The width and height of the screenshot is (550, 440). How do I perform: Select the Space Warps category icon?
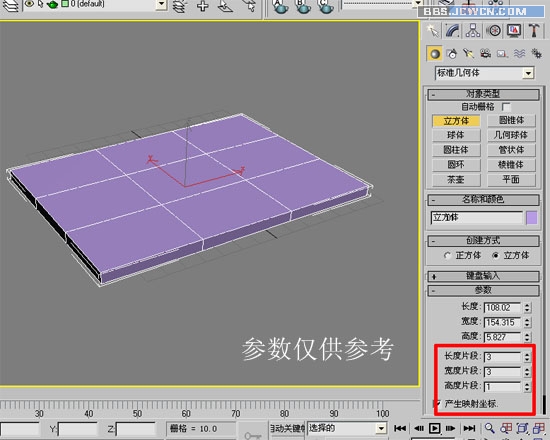tap(519, 54)
